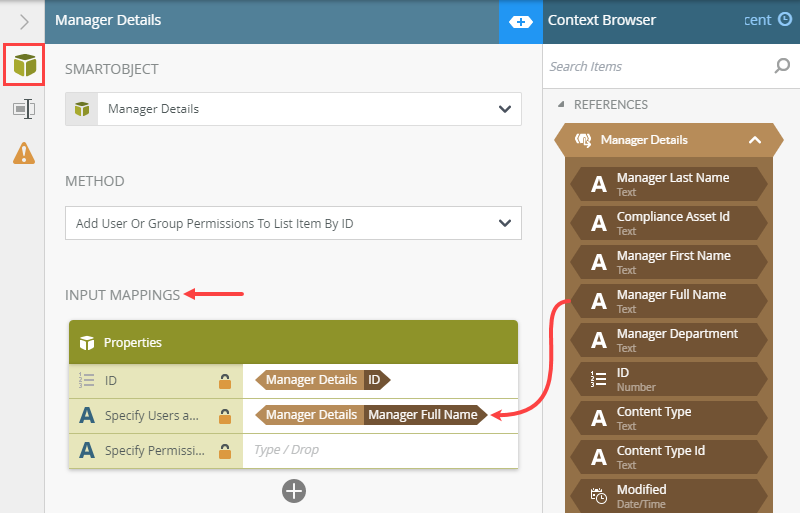This screenshot has width=800, height=513.
Task: Open the SmartObject tab icon in sidebar
Action: tap(23, 65)
